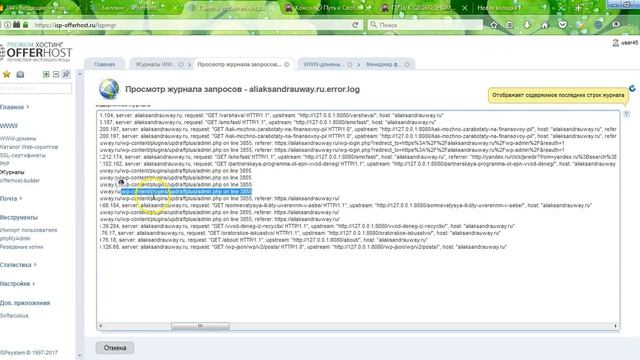Click the log horizontal scrollbar thumb
The width and height of the screenshot is (640, 360).
pyautogui.click(x=200, y=326)
